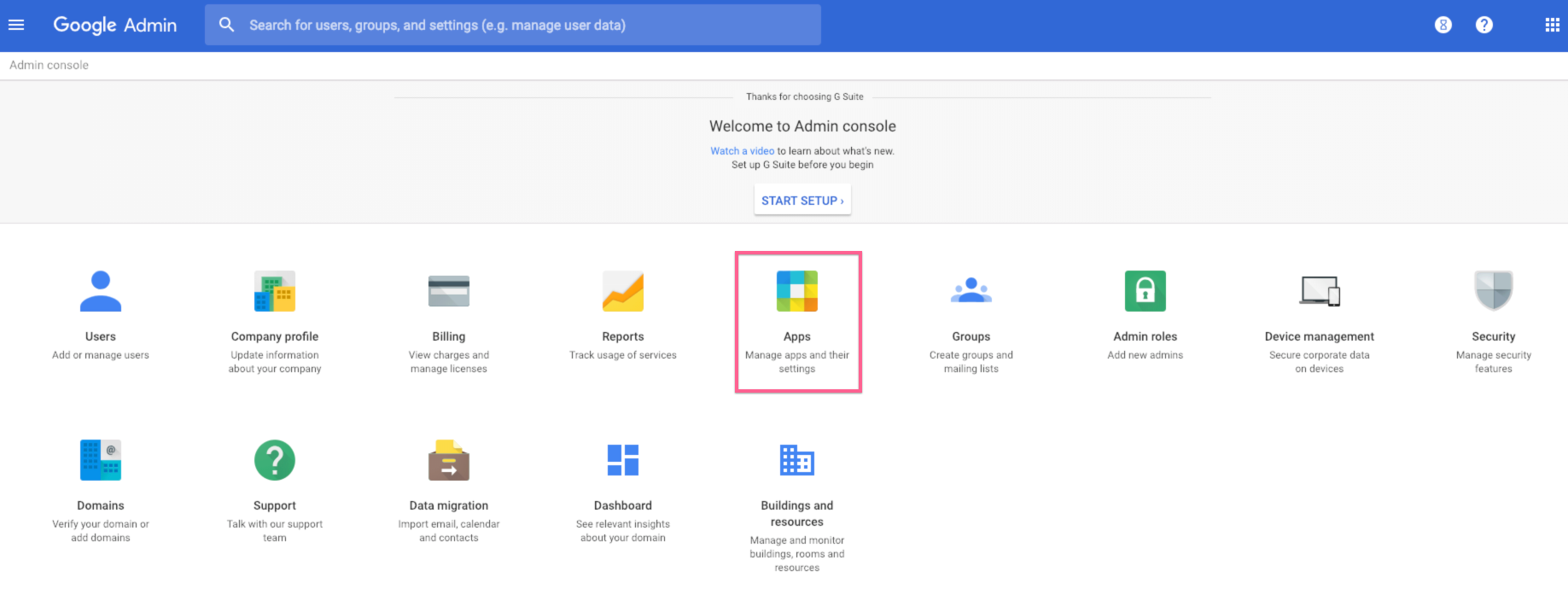Image resolution: width=1568 pixels, height=589 pixels.
Task: Click 'Welcome to Admin console' heading
Action: (802, 126)
